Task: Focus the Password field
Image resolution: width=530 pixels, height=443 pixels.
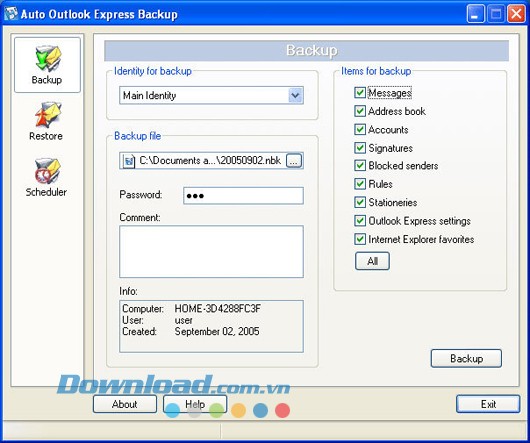Action: click(243, 196)
